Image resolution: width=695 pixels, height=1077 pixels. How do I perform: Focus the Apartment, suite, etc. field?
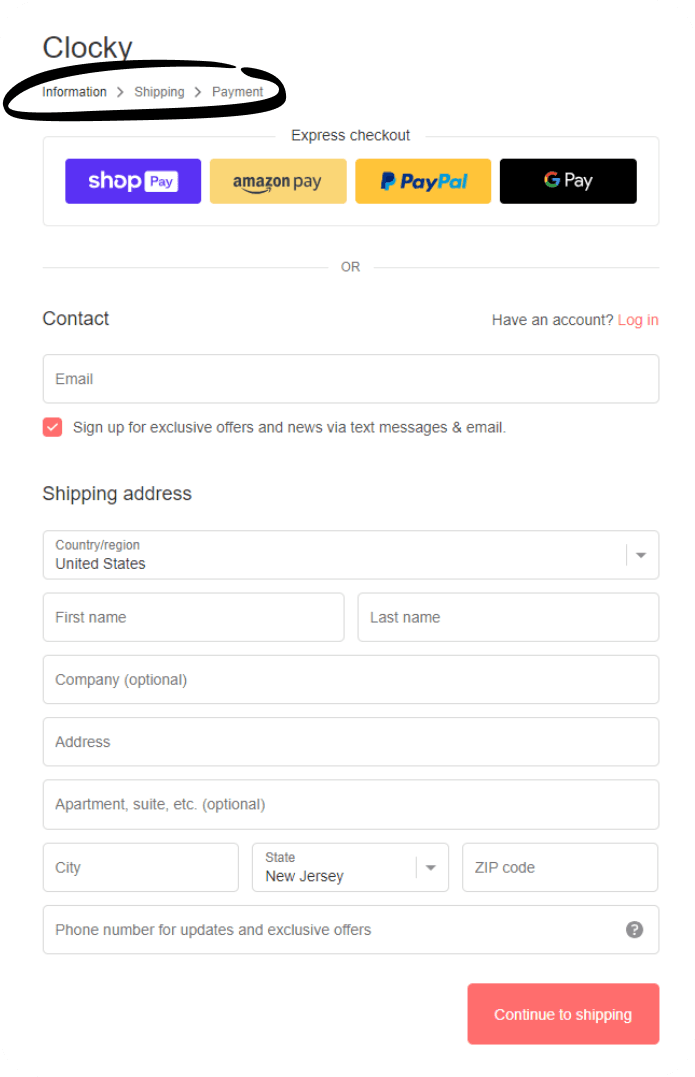point(351,804)
